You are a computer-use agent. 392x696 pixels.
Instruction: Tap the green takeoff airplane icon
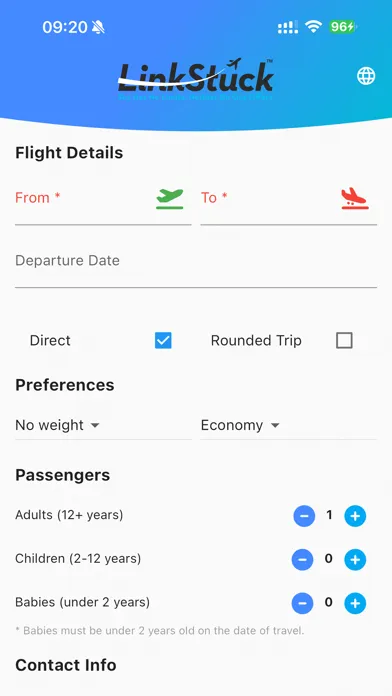170,198
